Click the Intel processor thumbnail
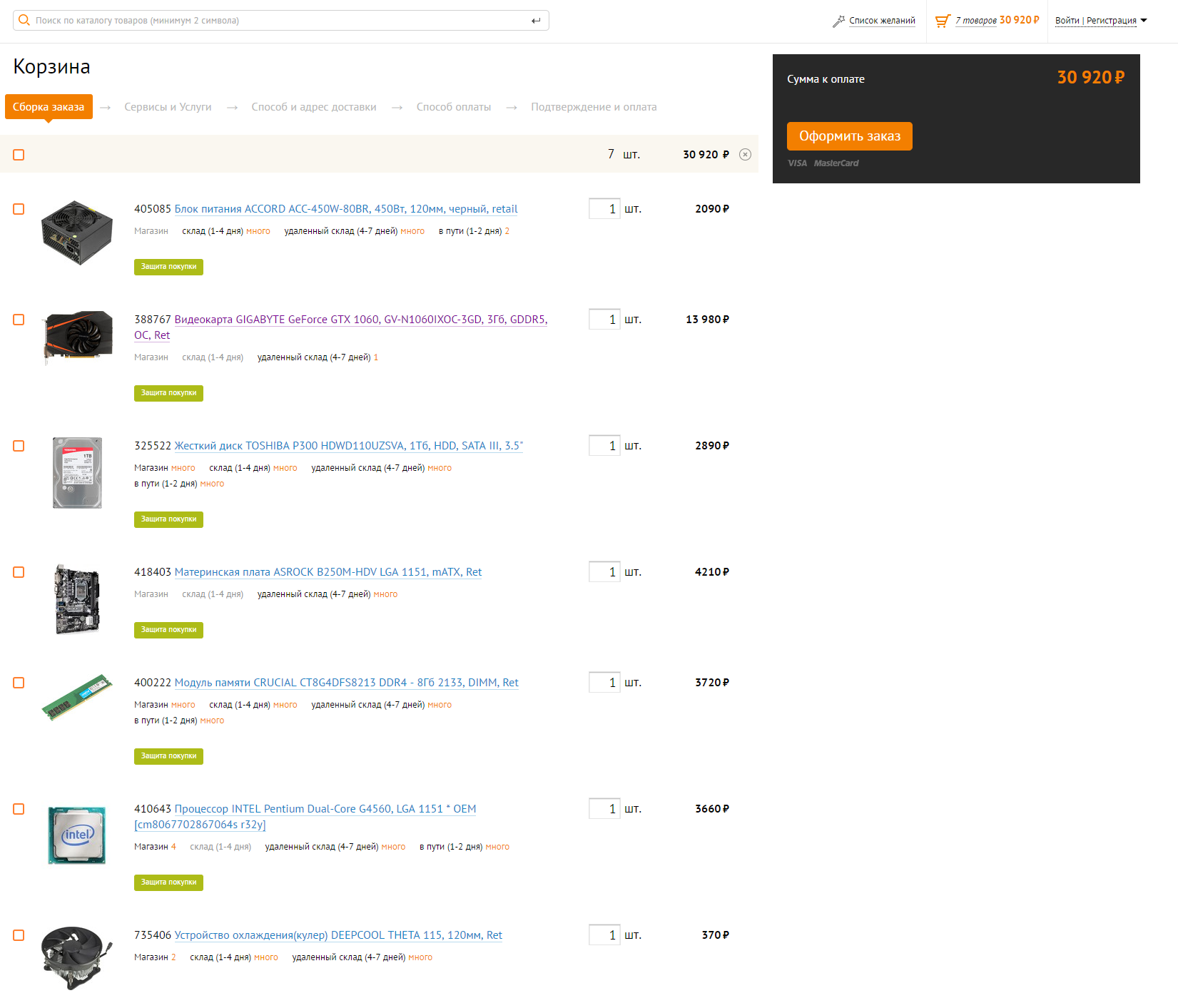Screen dimensions: 1178x1008 (77, 835)
